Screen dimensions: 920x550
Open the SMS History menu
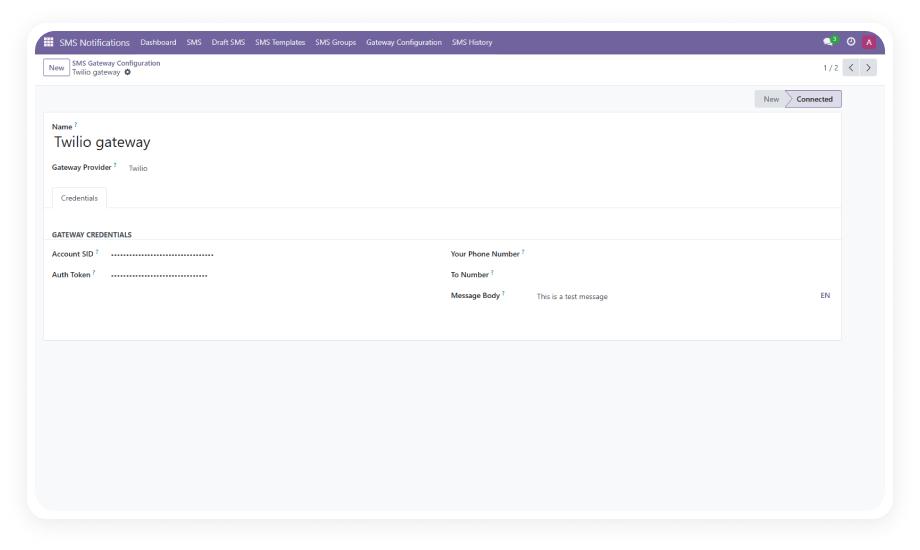(472, 42)
